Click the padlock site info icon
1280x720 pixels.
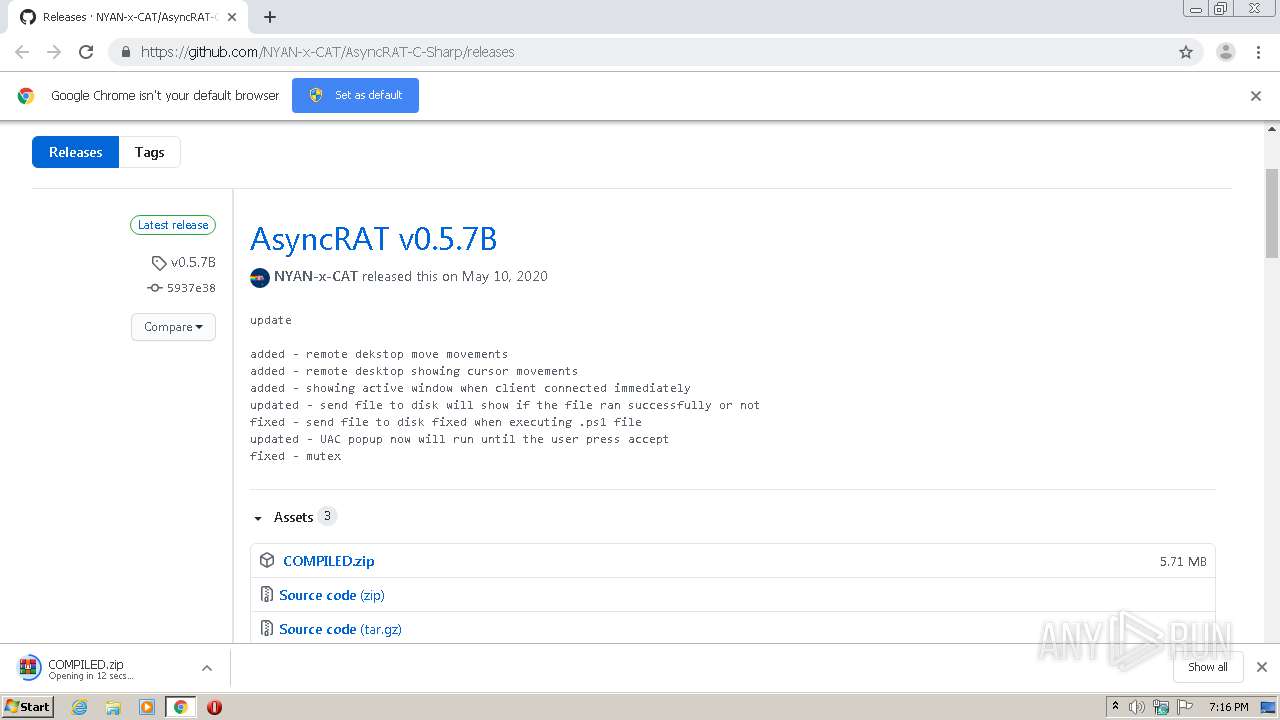tap(126, 52)
